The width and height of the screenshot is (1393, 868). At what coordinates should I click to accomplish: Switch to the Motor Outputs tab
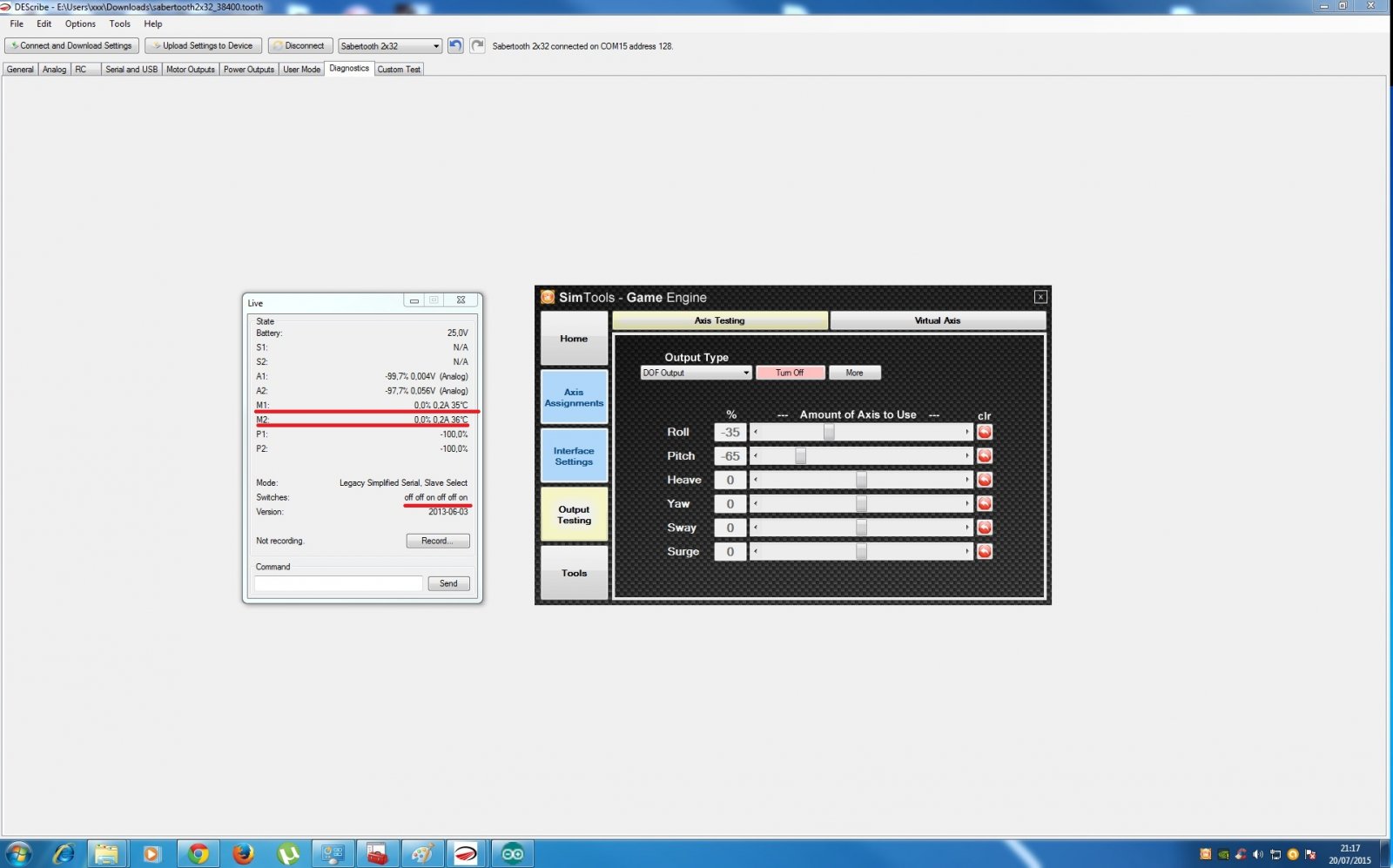point(191,69)
